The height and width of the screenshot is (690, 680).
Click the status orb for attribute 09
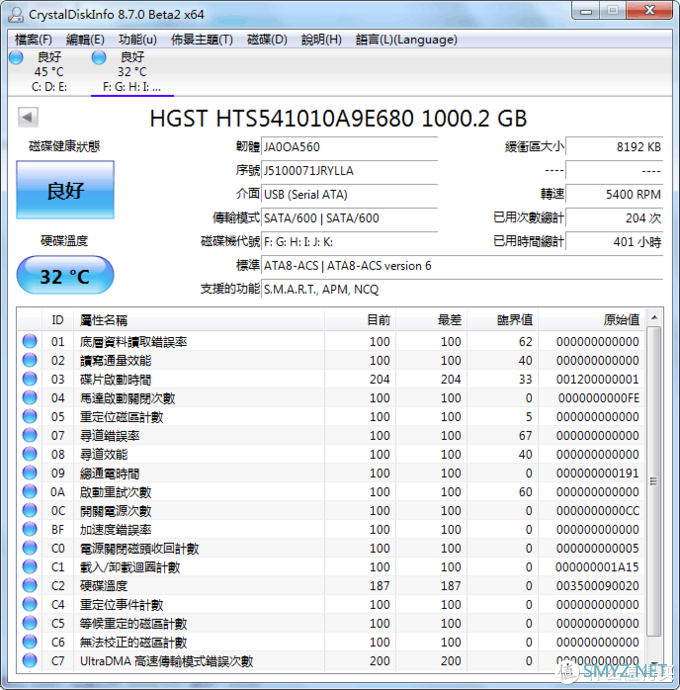(30, 473)
